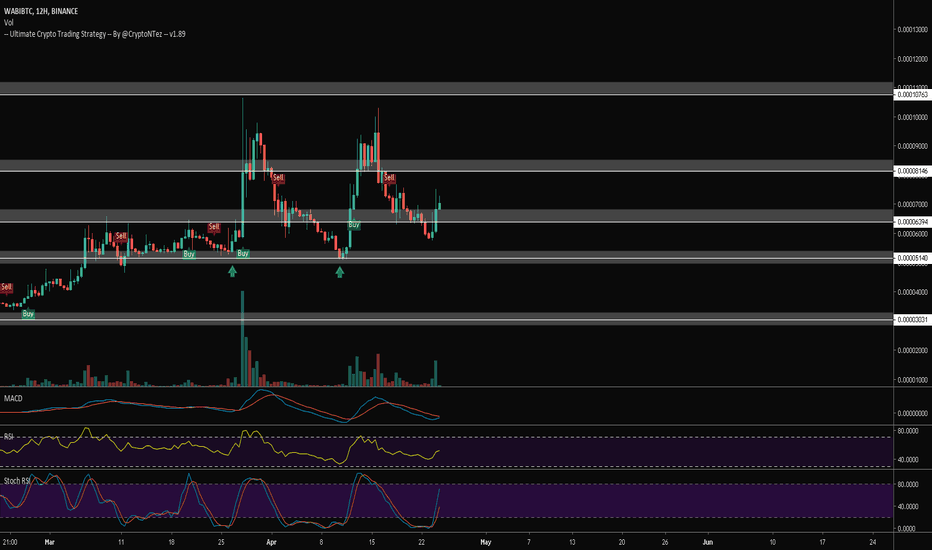Click the Mar time axis label
The width and height of the screenshot is (932, 550).
pos(49,542)
